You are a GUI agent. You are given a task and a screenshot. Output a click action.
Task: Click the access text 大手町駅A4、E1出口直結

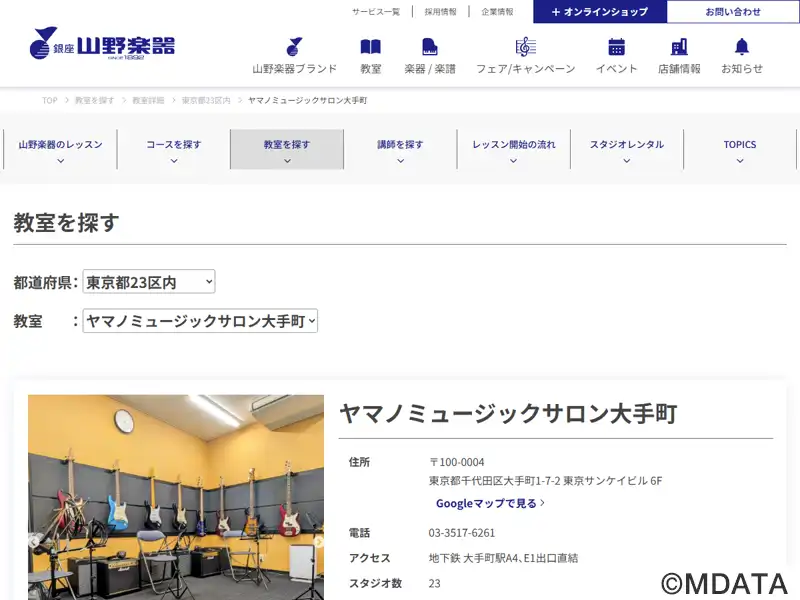tap(520, 558)
